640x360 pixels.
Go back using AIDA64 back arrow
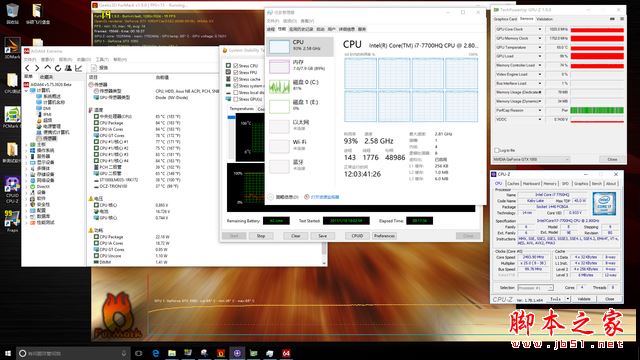[x=27, y=68]
